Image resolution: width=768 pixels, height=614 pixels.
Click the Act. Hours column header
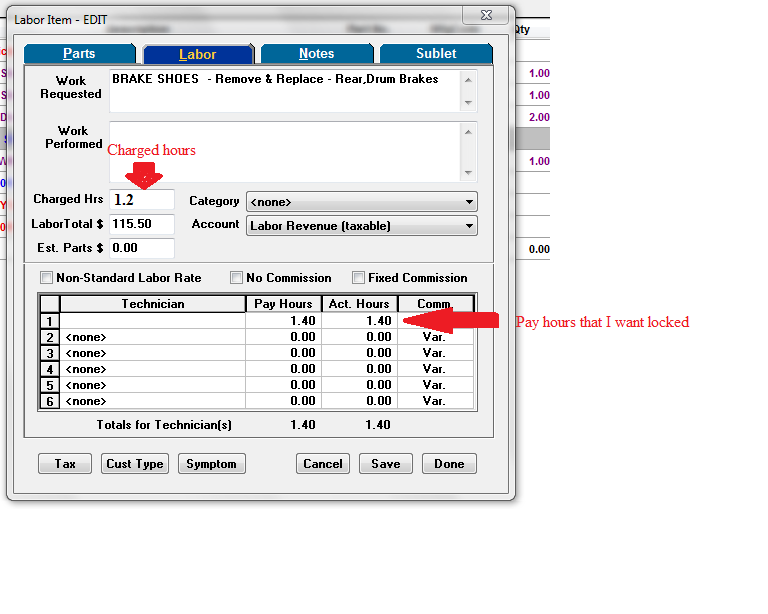(x=359, y=304)
